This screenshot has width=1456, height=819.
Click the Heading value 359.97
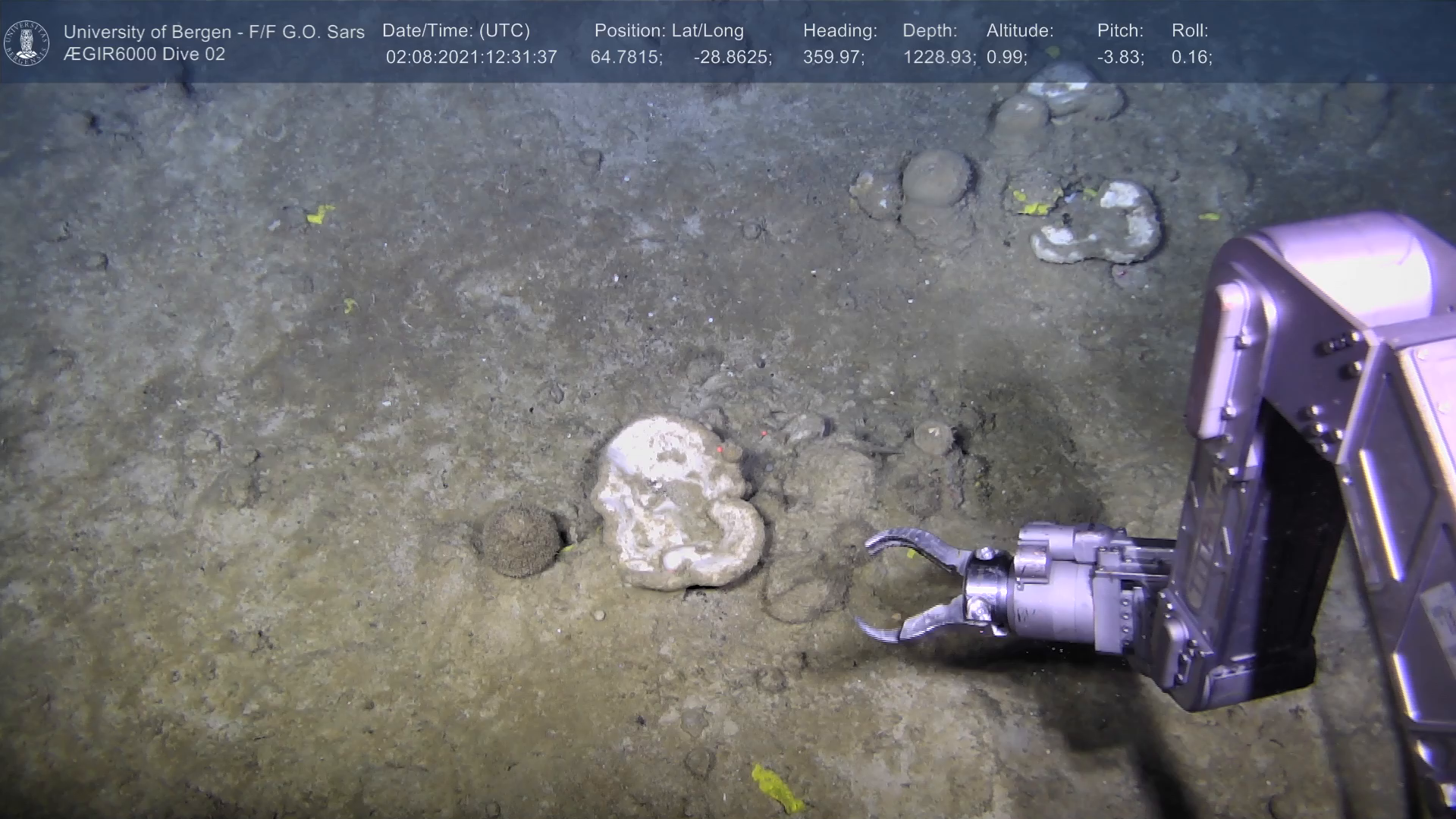click(x=833, y=58)
